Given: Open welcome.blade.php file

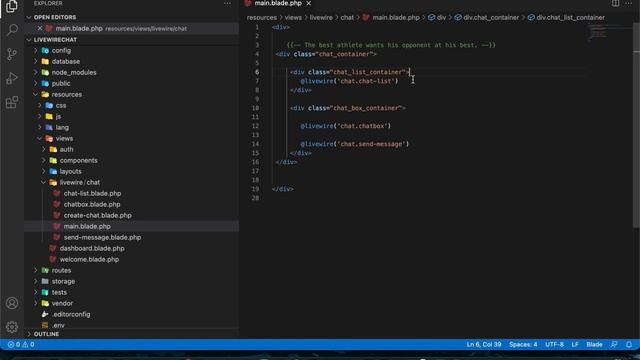Looking at the screenshot, I should click(x=89, y=260).
